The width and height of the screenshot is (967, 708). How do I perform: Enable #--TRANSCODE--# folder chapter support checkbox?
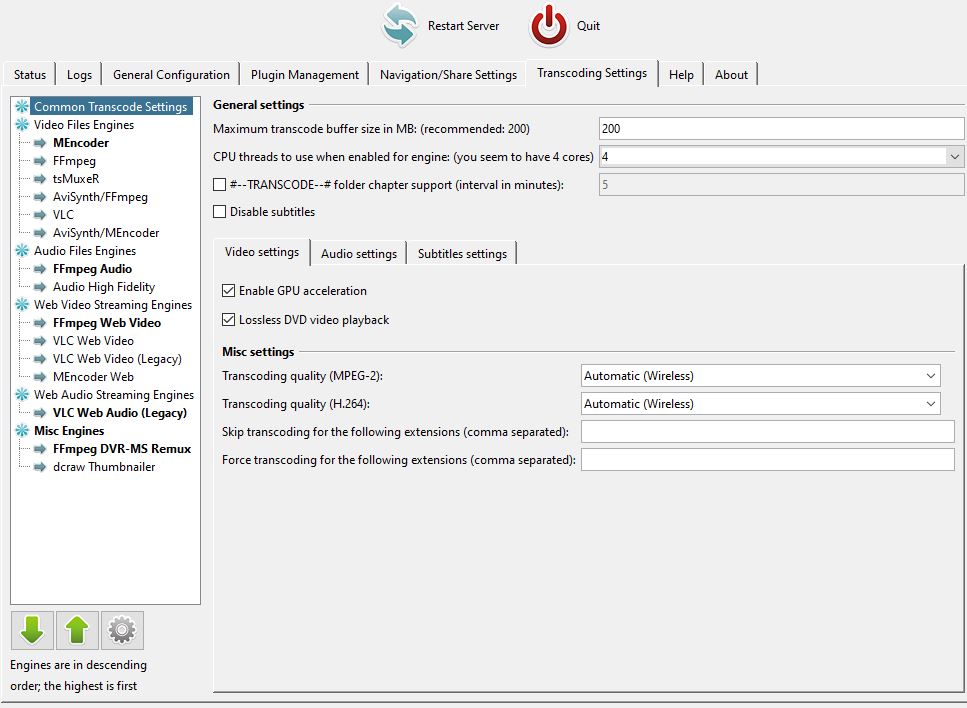point(220,184)
